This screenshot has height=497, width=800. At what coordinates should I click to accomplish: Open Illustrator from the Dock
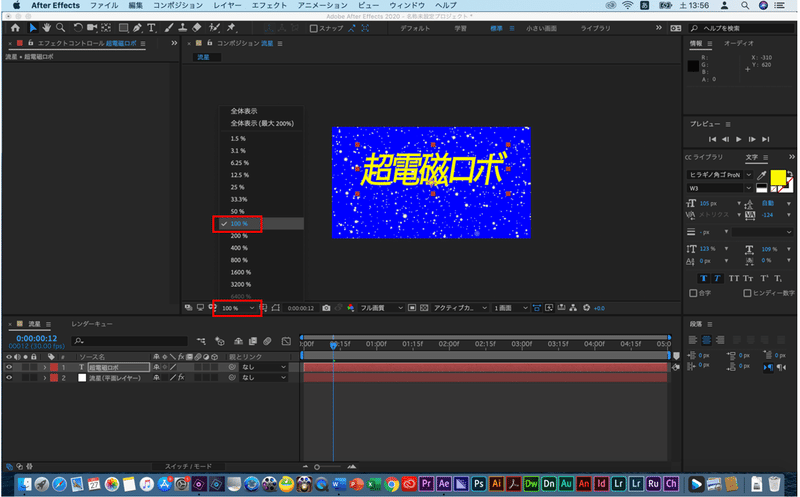[496, 483]
